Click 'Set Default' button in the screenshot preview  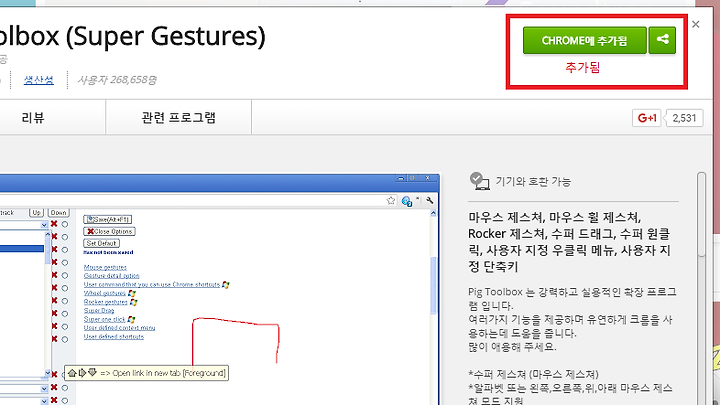[101, 243]
